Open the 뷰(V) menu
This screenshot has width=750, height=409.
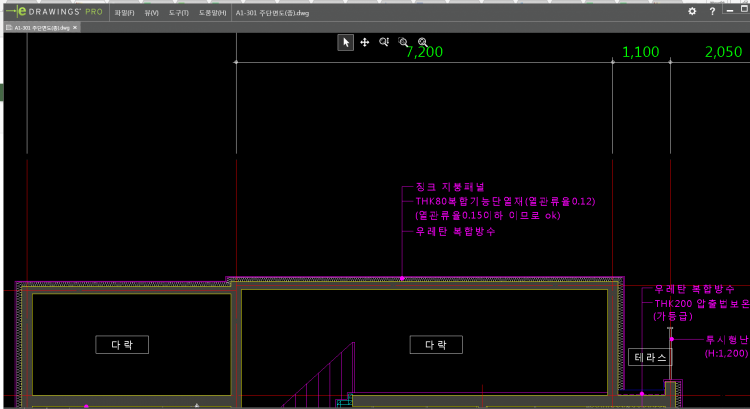pos(151,12)
